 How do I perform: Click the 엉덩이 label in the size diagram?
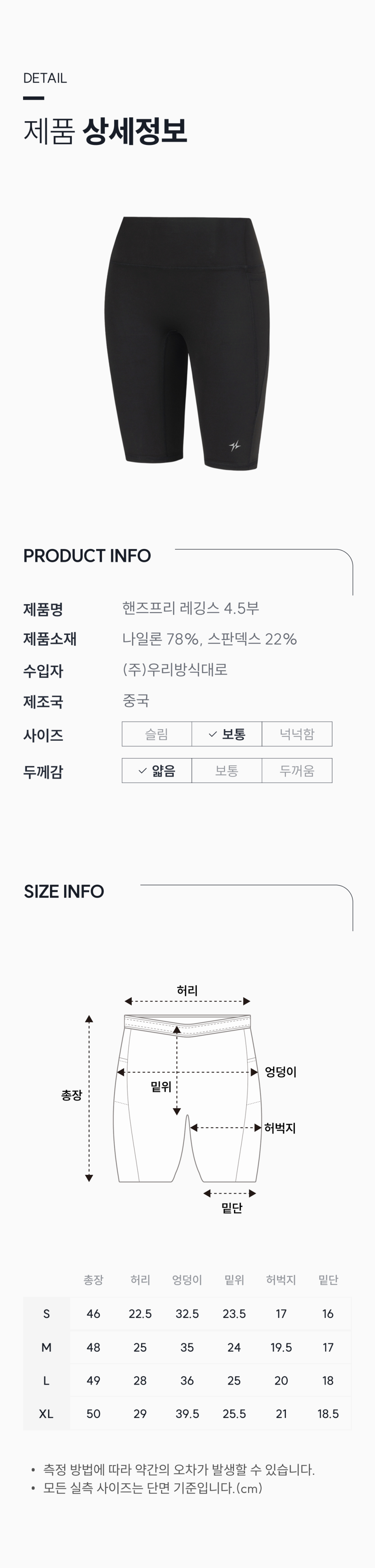point(280,1072)
